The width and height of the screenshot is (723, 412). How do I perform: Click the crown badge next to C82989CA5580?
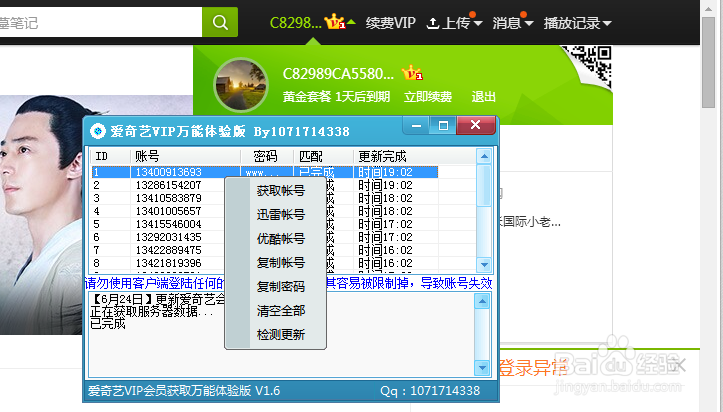[412, 73]
